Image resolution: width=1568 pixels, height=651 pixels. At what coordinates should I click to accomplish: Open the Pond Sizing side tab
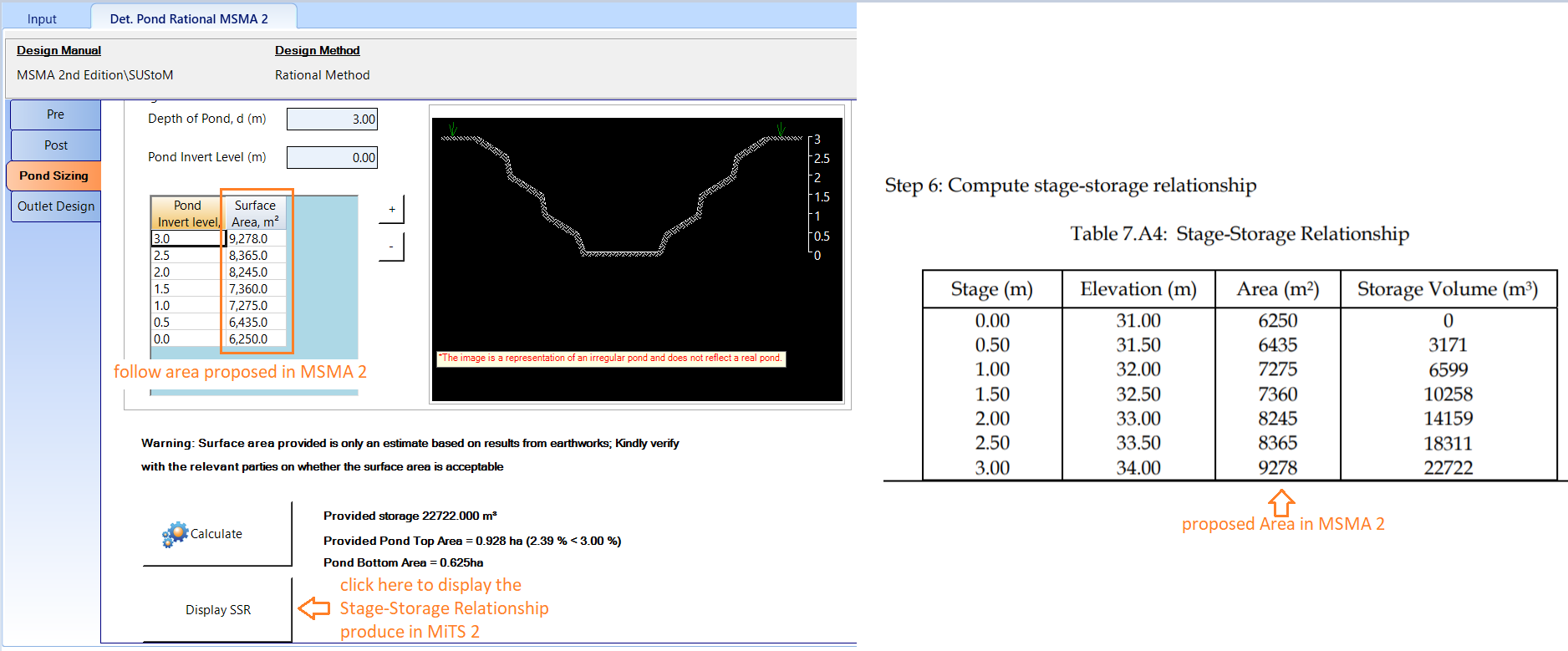(53, 175)
